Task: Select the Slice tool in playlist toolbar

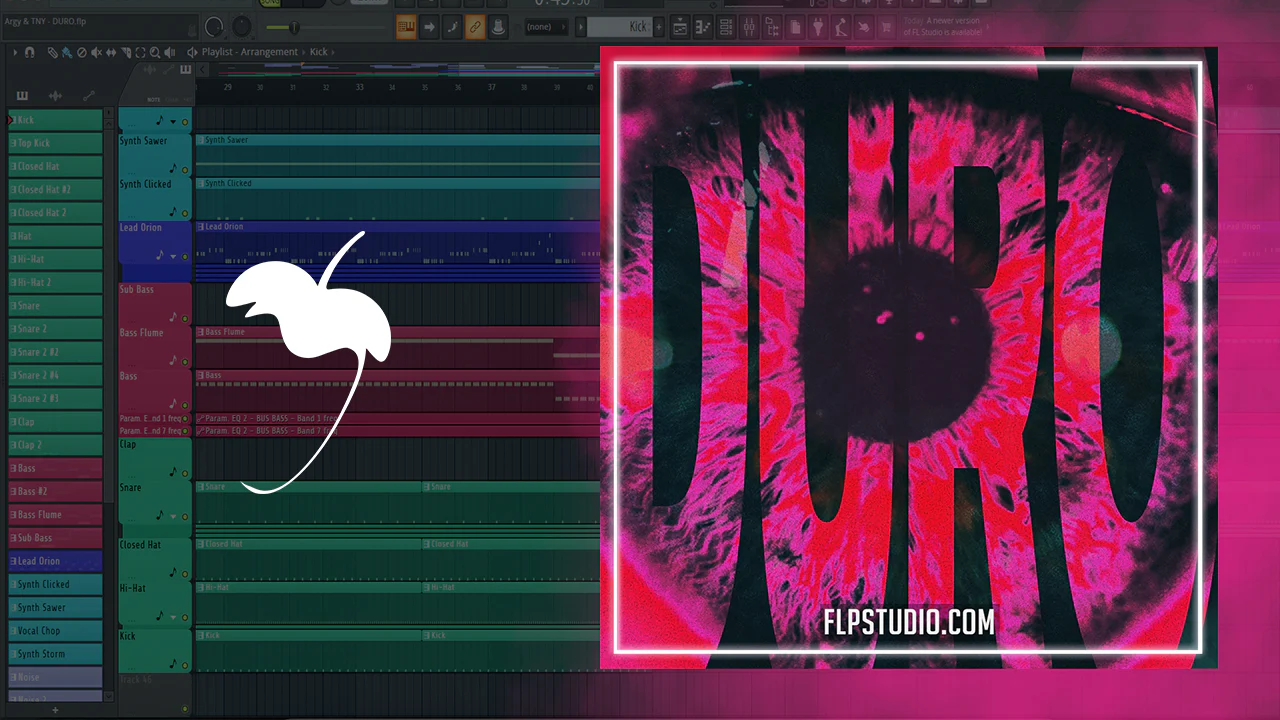Action: (x=126, y=52)
